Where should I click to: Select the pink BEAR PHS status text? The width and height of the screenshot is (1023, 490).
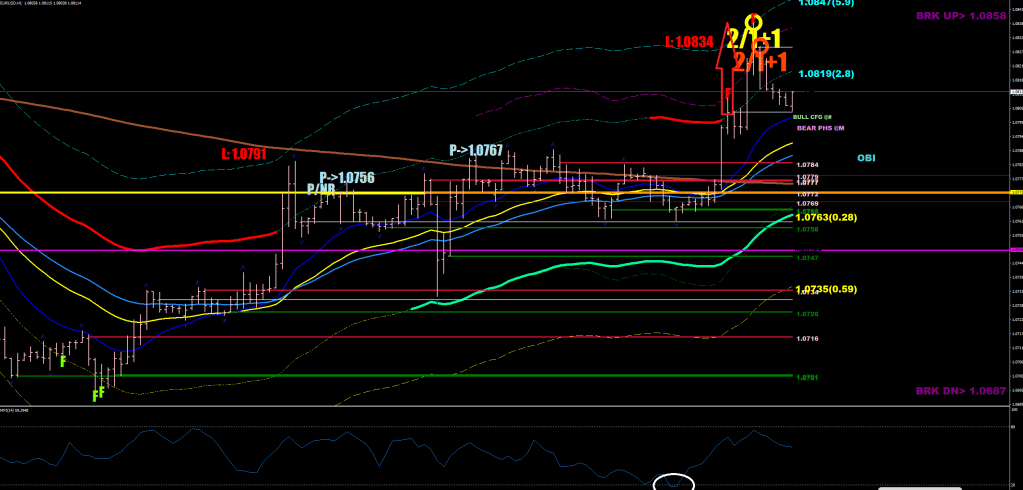click(820, 128)
